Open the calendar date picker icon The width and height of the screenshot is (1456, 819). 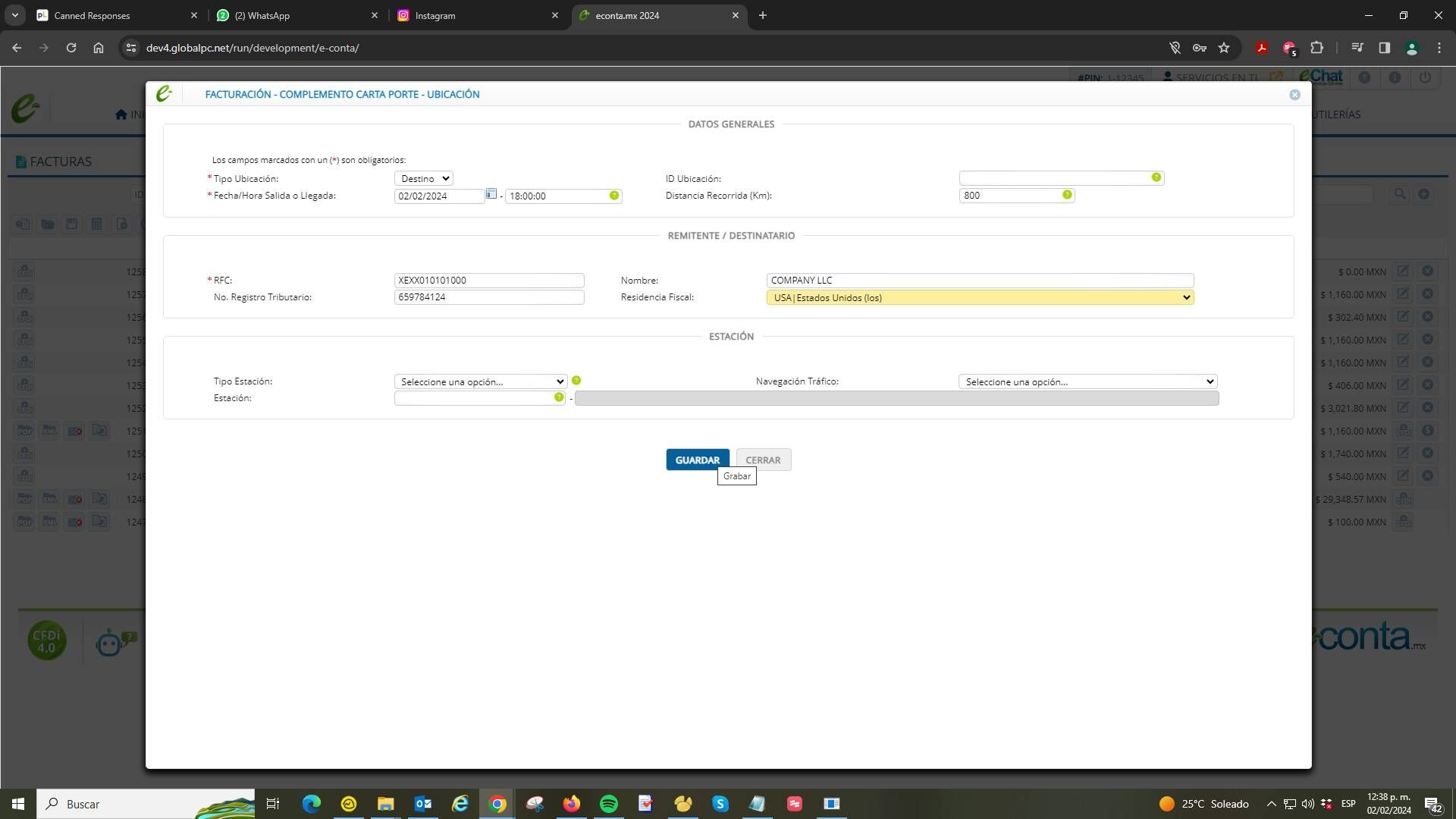(x=491, y=194)
